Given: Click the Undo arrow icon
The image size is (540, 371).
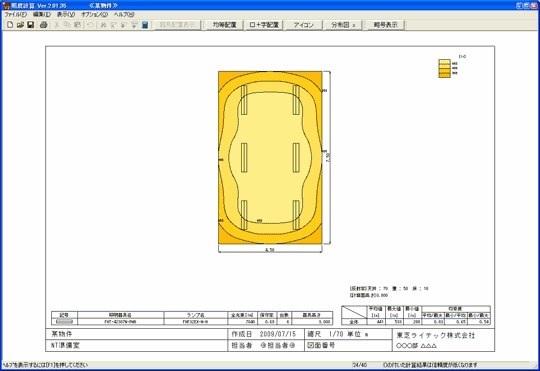Looking at the screenshot, I should point(90,25).
